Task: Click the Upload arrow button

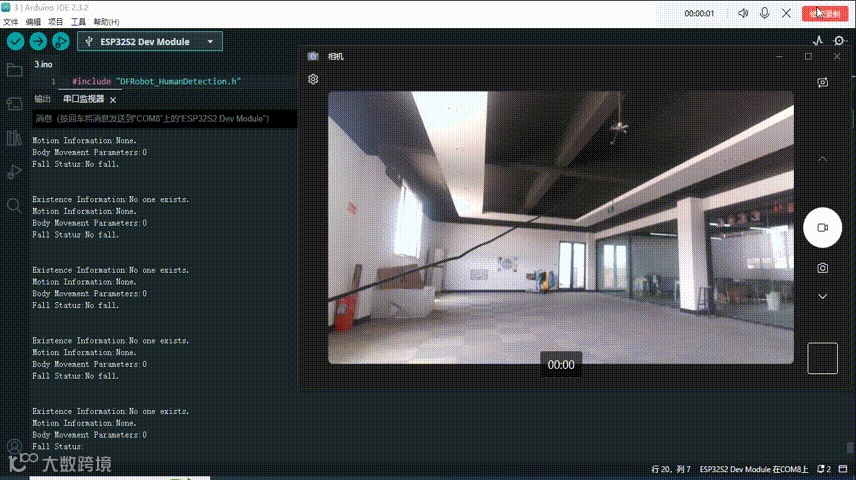Action: click(38, 42)
